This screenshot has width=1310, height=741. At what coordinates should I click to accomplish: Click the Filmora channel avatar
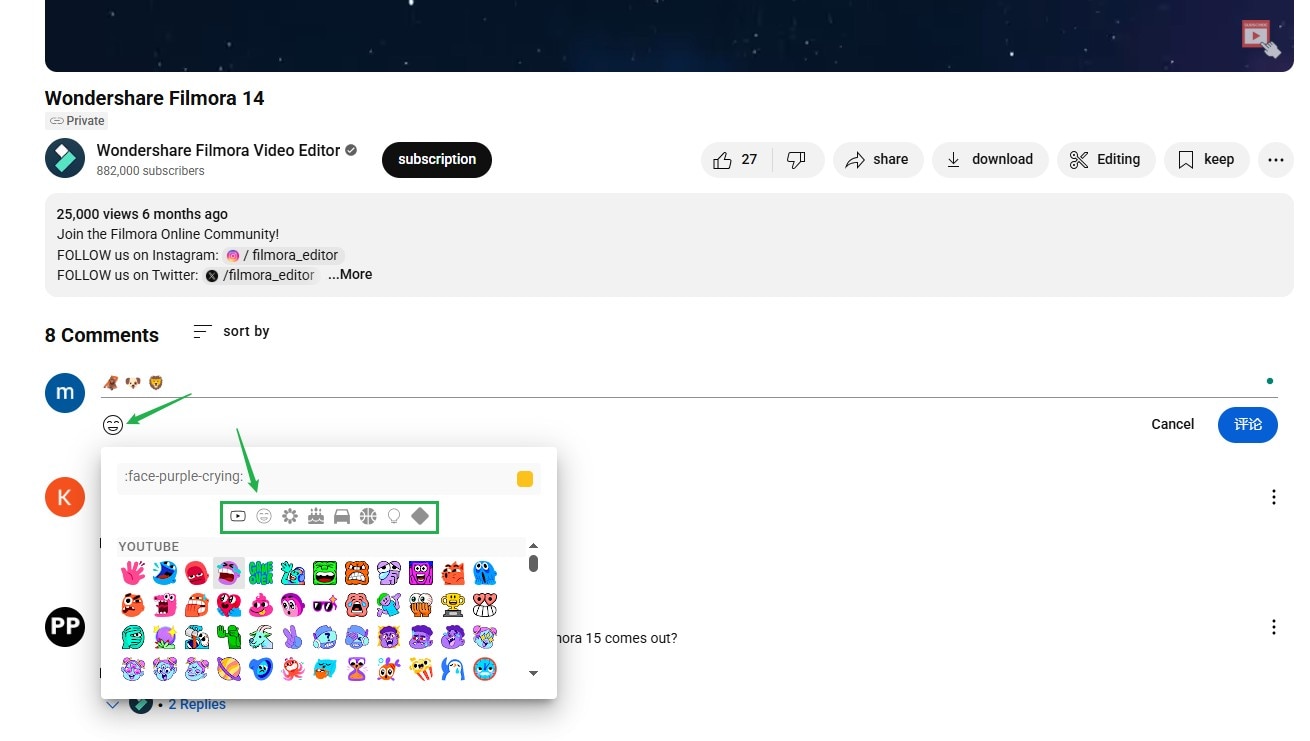tap(65, 159)
